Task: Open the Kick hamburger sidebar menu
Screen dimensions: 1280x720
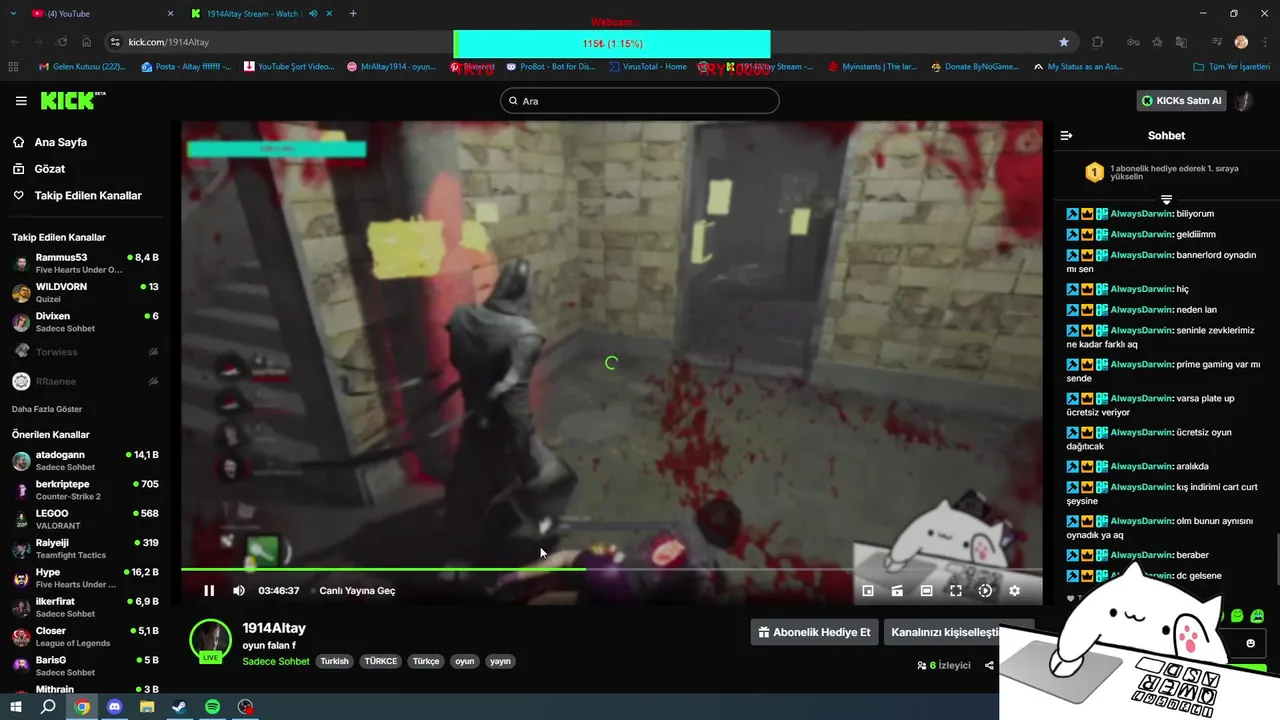Action: (21, 101)
